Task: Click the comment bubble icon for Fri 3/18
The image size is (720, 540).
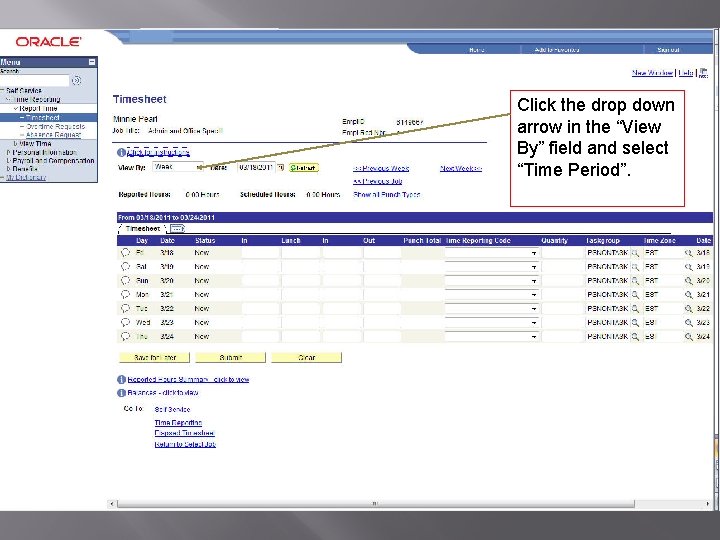Action: pyautogui.click(x=125, y=253)
